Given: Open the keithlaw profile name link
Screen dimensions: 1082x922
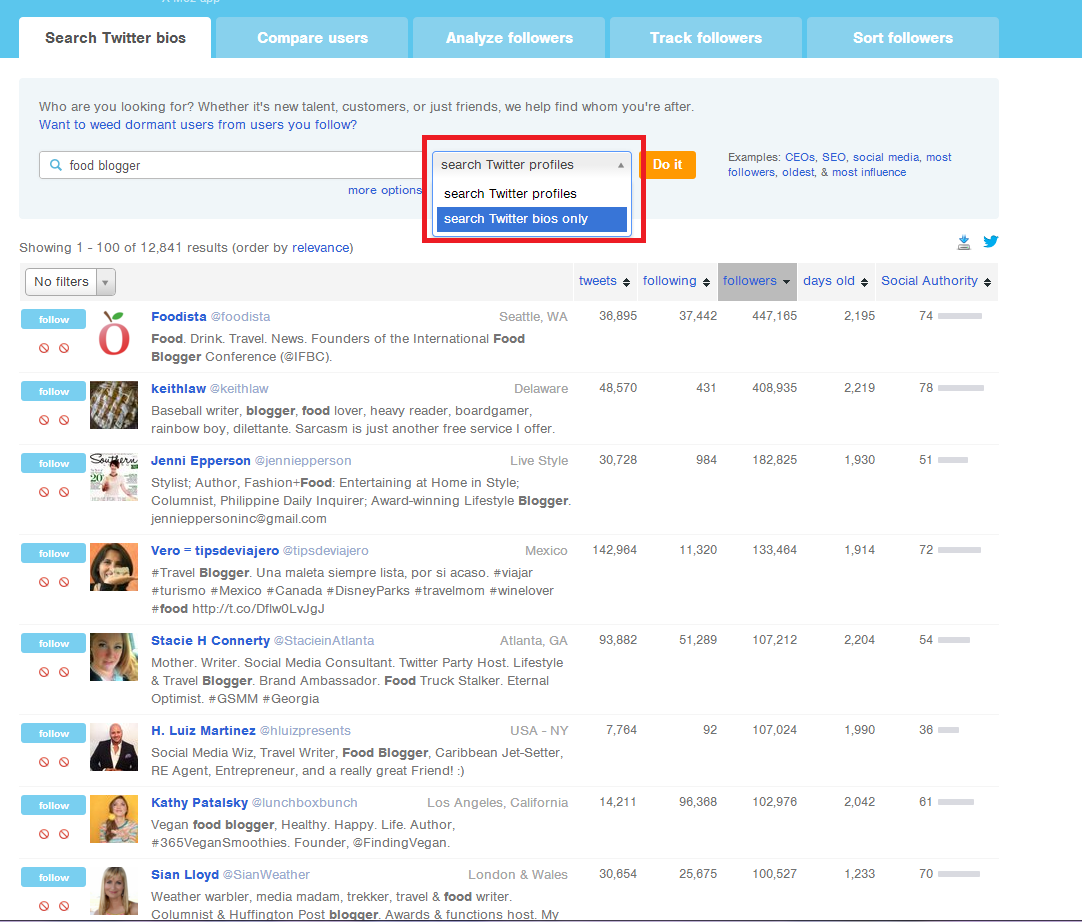Looking at the screenshot, I should tap(179, 389).
